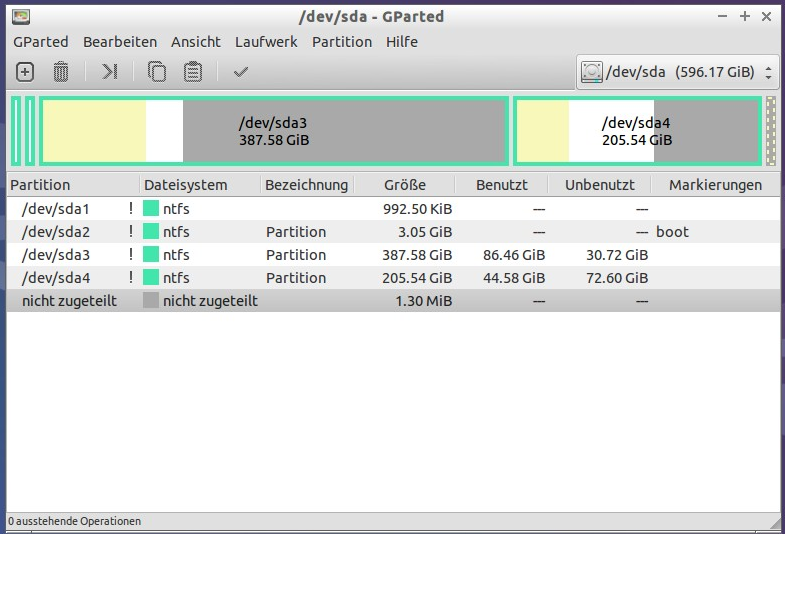Click the 0 ausstehende Operationen status text
The image size is (785, 614).
tap(75, 521)
